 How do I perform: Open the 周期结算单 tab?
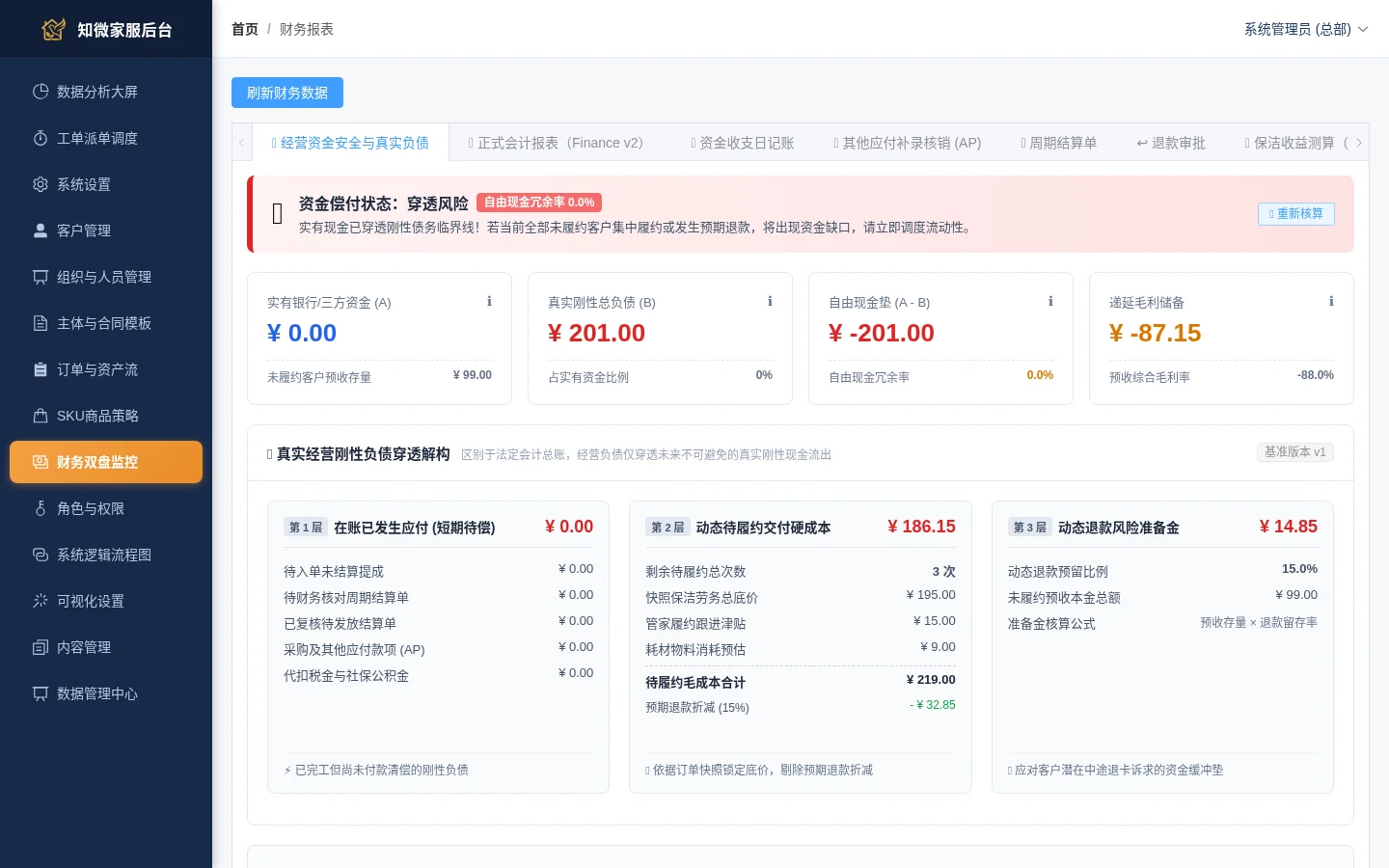click(x=1059, y=143)
